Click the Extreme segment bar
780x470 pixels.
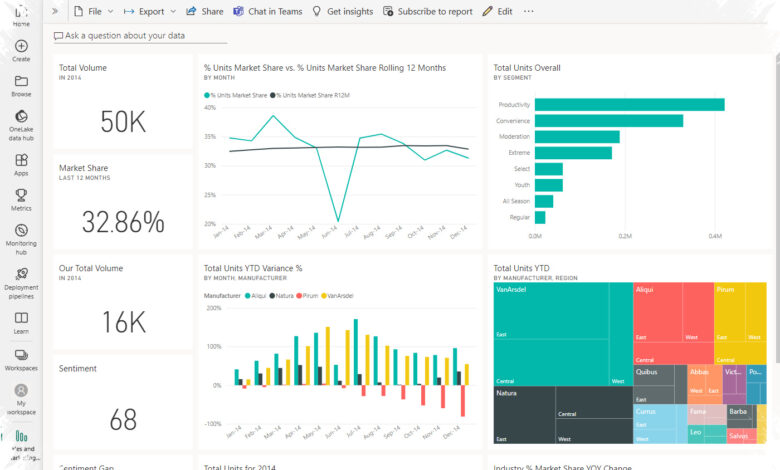pyautogui.click(x=573, y=153)
